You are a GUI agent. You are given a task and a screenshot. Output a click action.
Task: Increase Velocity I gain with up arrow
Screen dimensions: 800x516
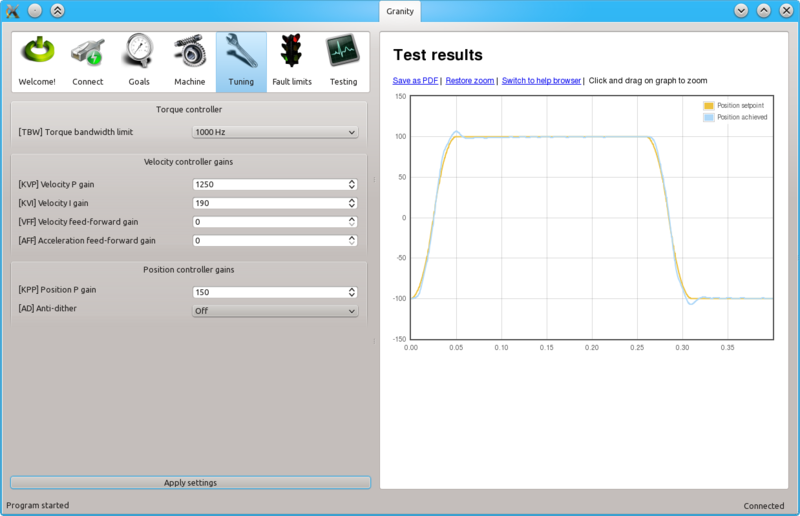coord(352,201)
